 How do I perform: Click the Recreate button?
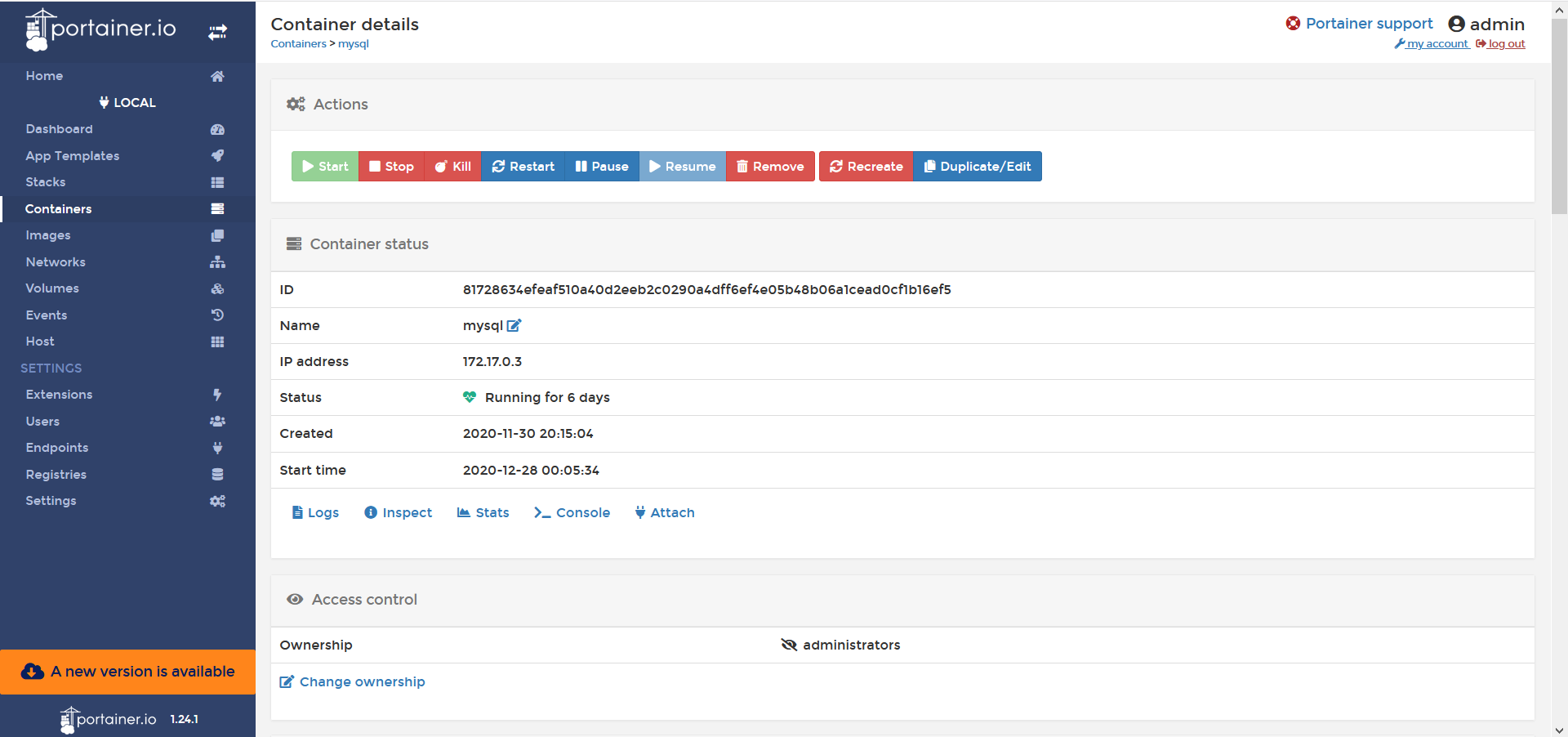point(866,166)
